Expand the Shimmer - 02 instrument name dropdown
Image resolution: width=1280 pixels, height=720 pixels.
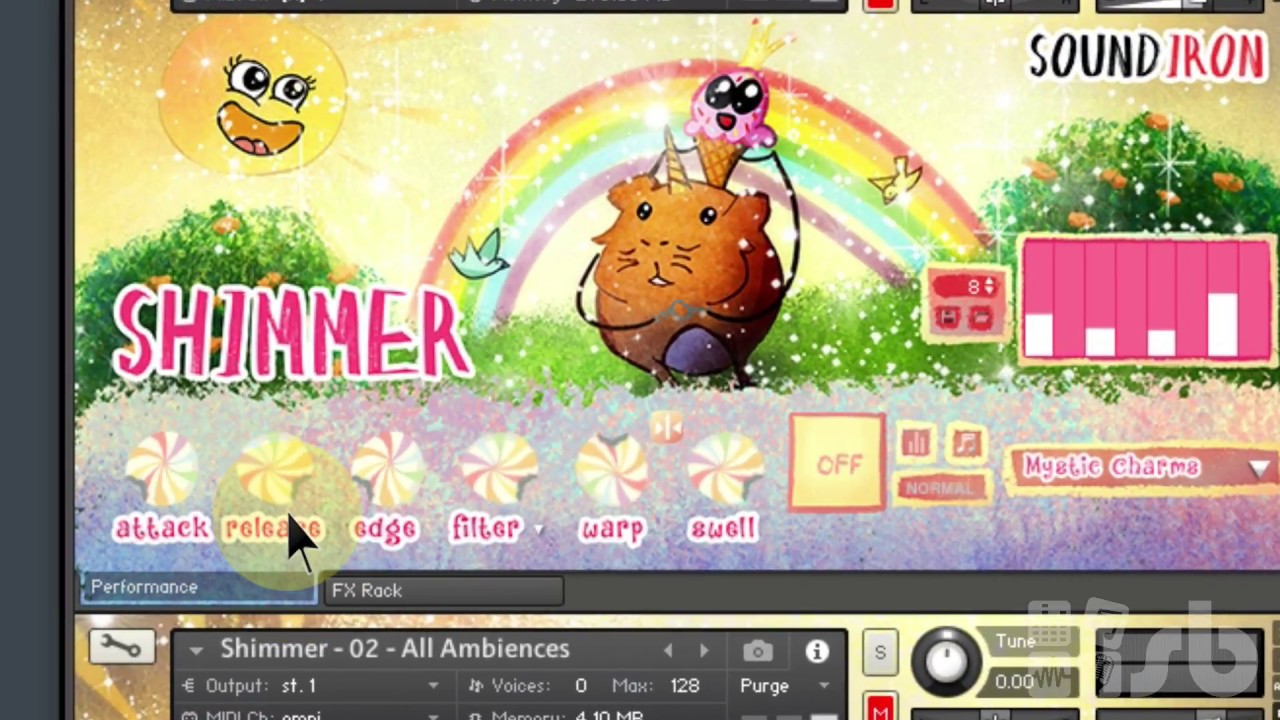tap(196, 650)
